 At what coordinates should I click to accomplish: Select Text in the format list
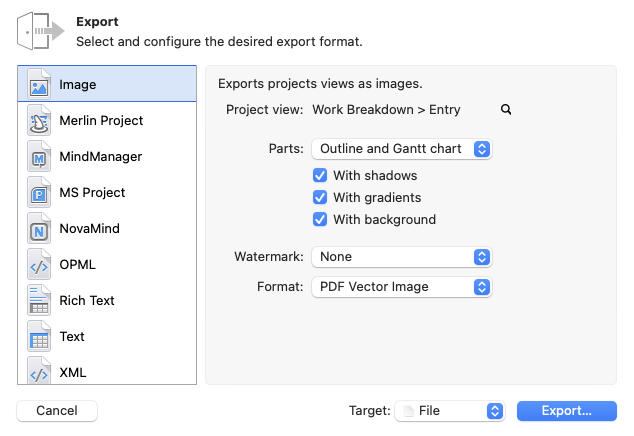pos(72,336)
